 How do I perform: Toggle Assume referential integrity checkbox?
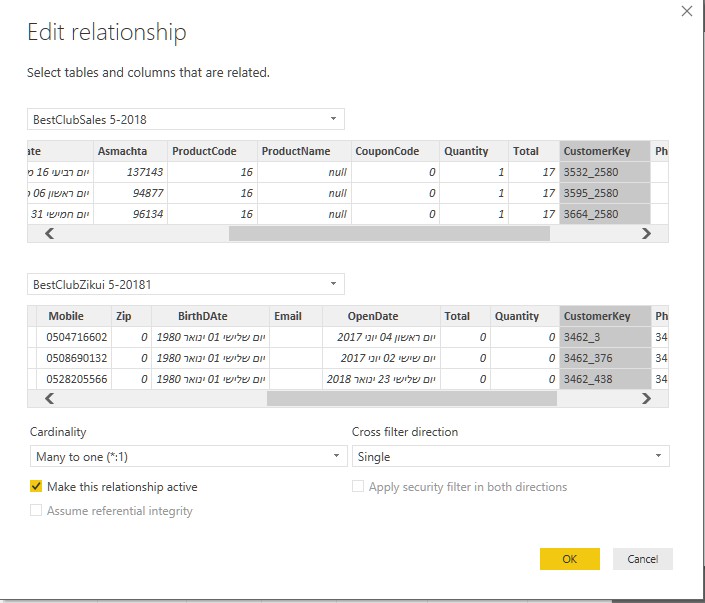tap(36, 510)
